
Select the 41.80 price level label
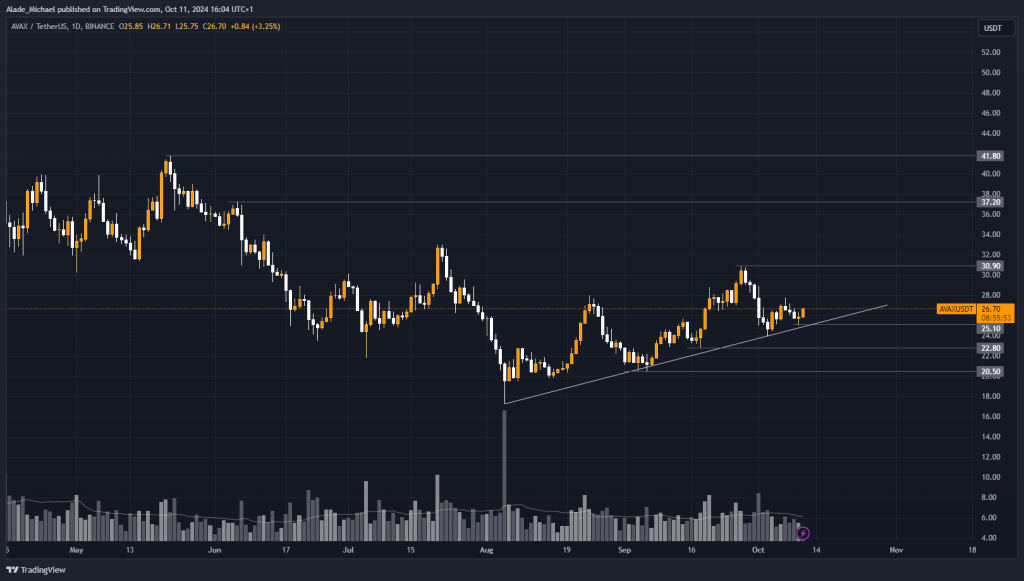[x=991, y=156]
